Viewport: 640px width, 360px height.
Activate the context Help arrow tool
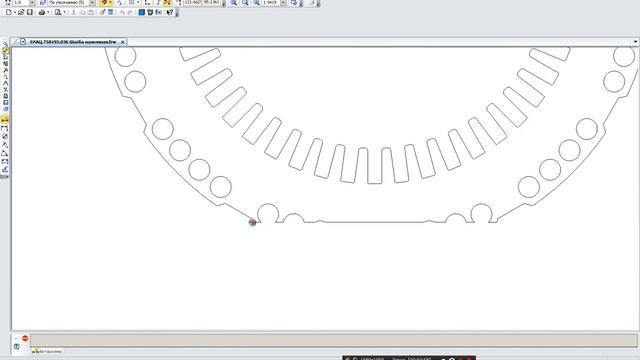(x=170, y=12)
